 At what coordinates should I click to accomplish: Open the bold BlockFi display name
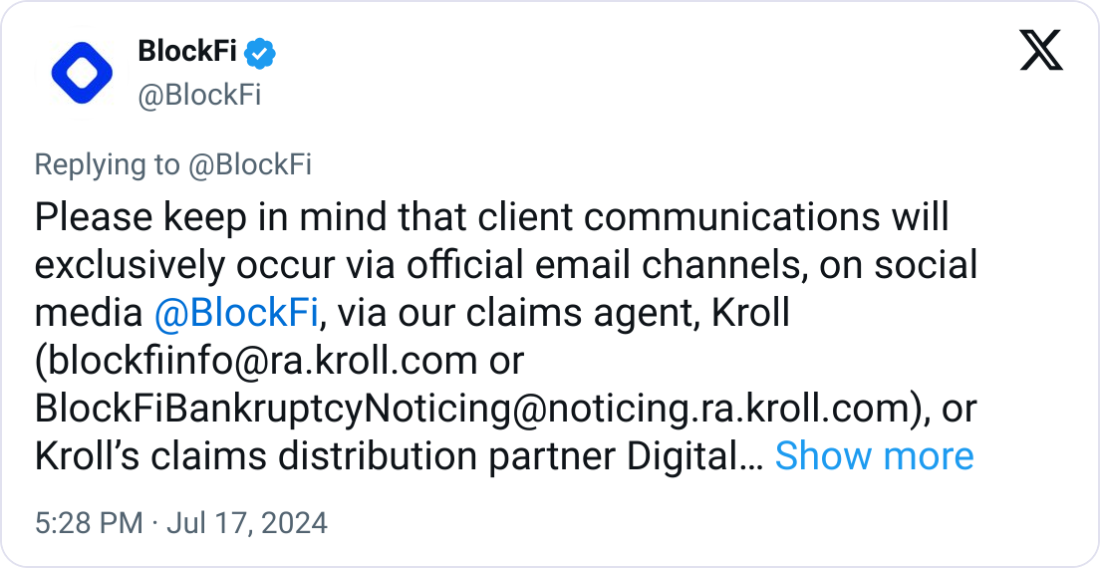[x=187, y=51]
